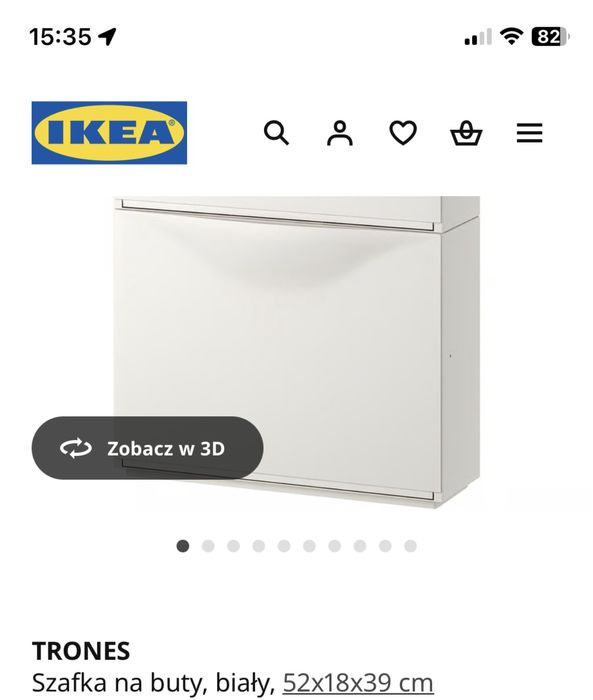This screenshot has width=593, height=700.
Task: Open the hamburger menu
Action: point(530,133)
